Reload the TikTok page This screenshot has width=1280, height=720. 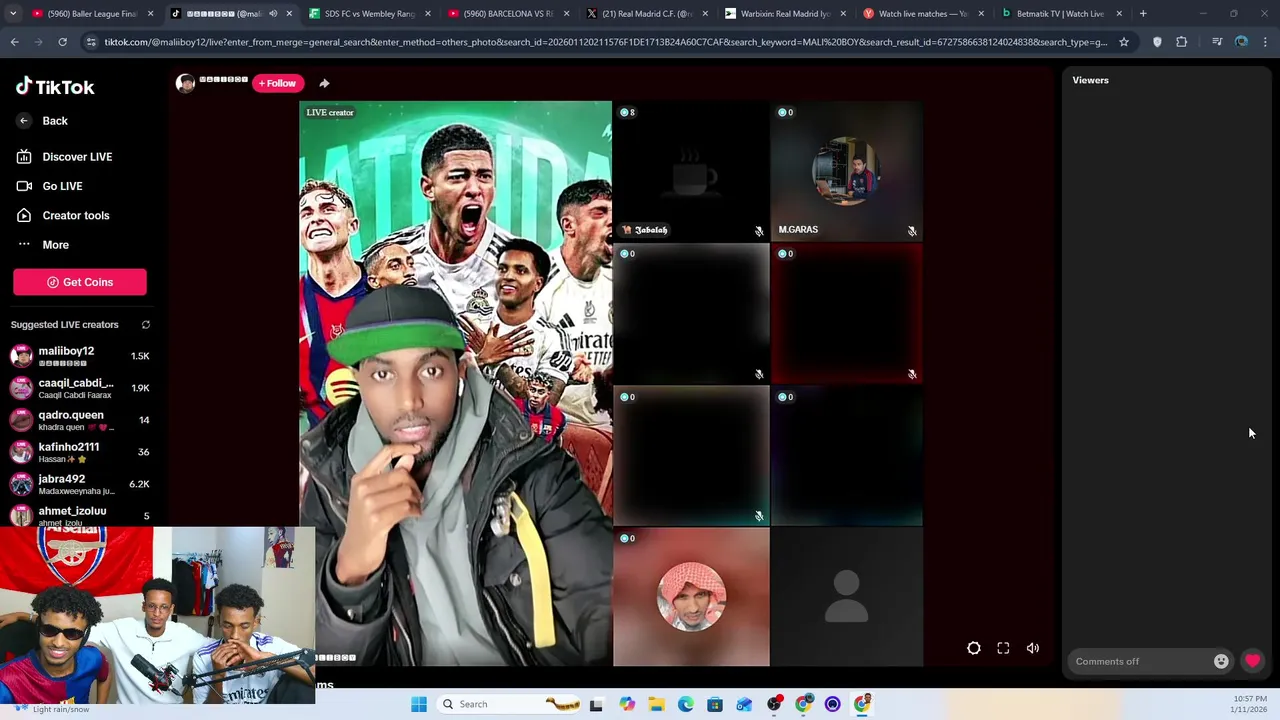click(x=62, y=42)
